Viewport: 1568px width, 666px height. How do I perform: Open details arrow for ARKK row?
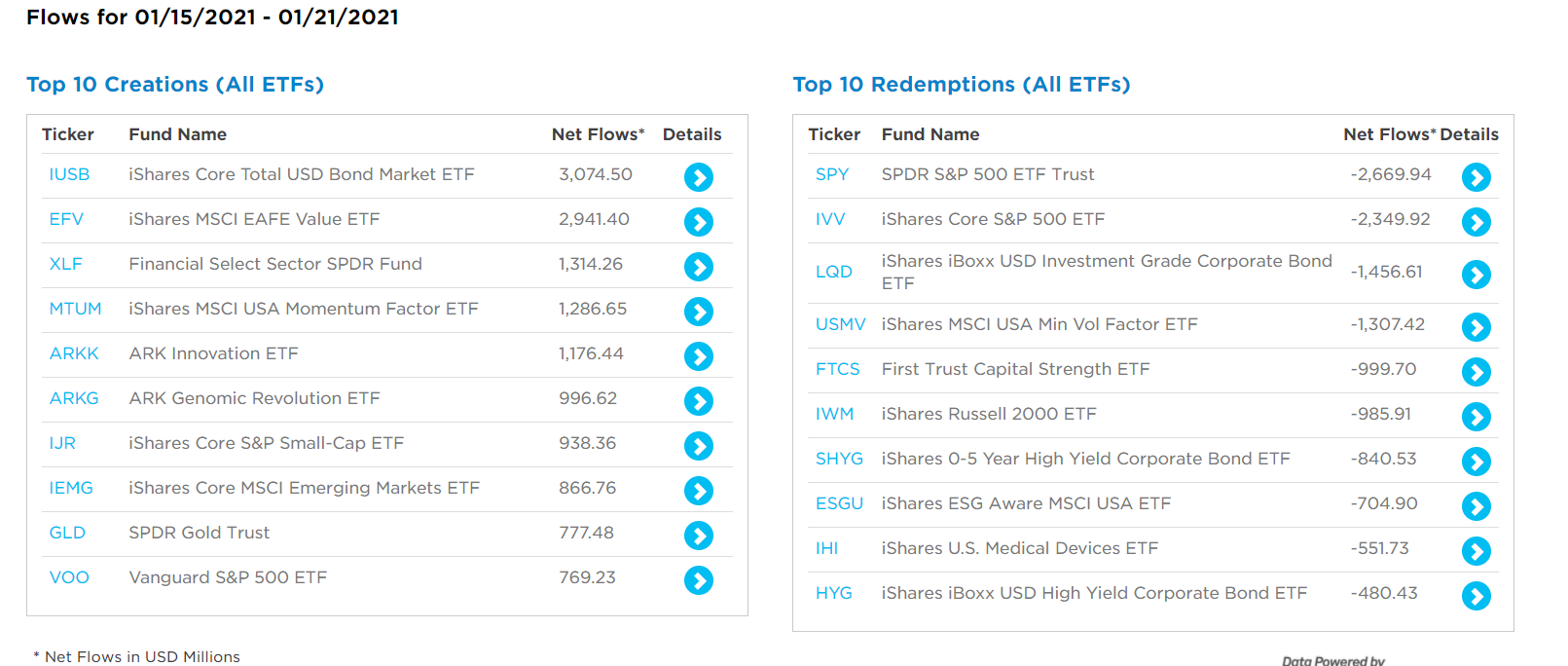[x=699, y=356]
